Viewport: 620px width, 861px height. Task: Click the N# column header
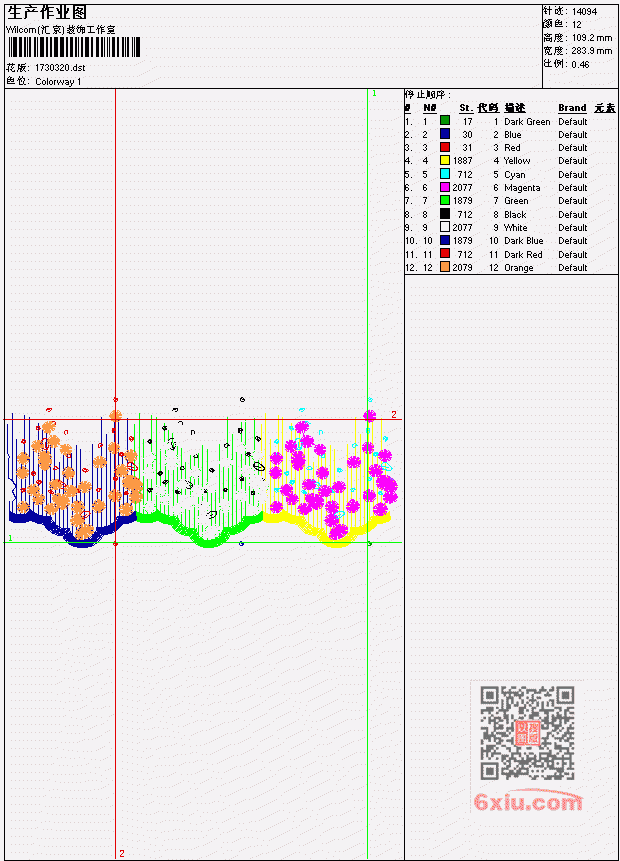pos(429,108)
